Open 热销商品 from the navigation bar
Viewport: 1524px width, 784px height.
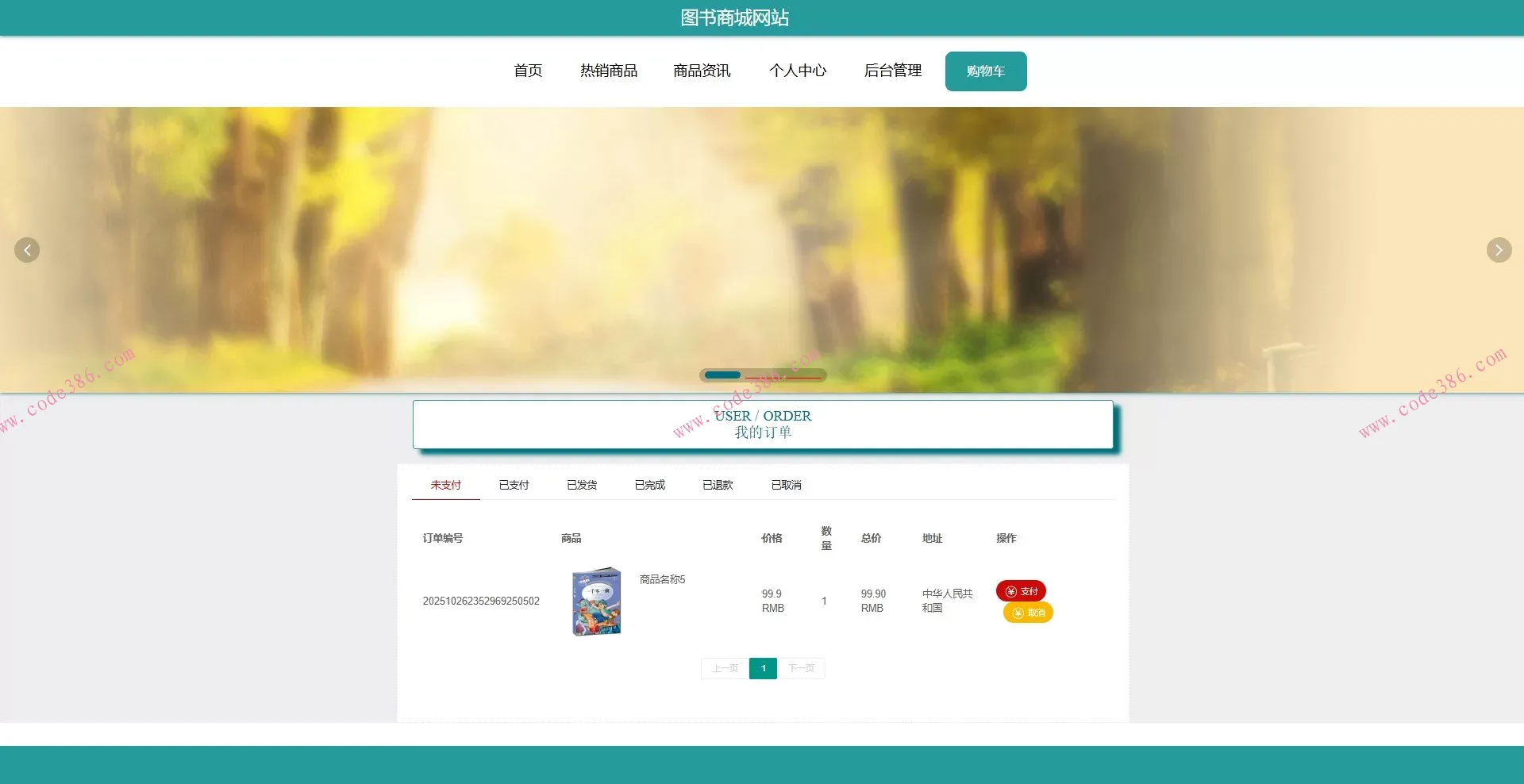[x=608, y=71]
